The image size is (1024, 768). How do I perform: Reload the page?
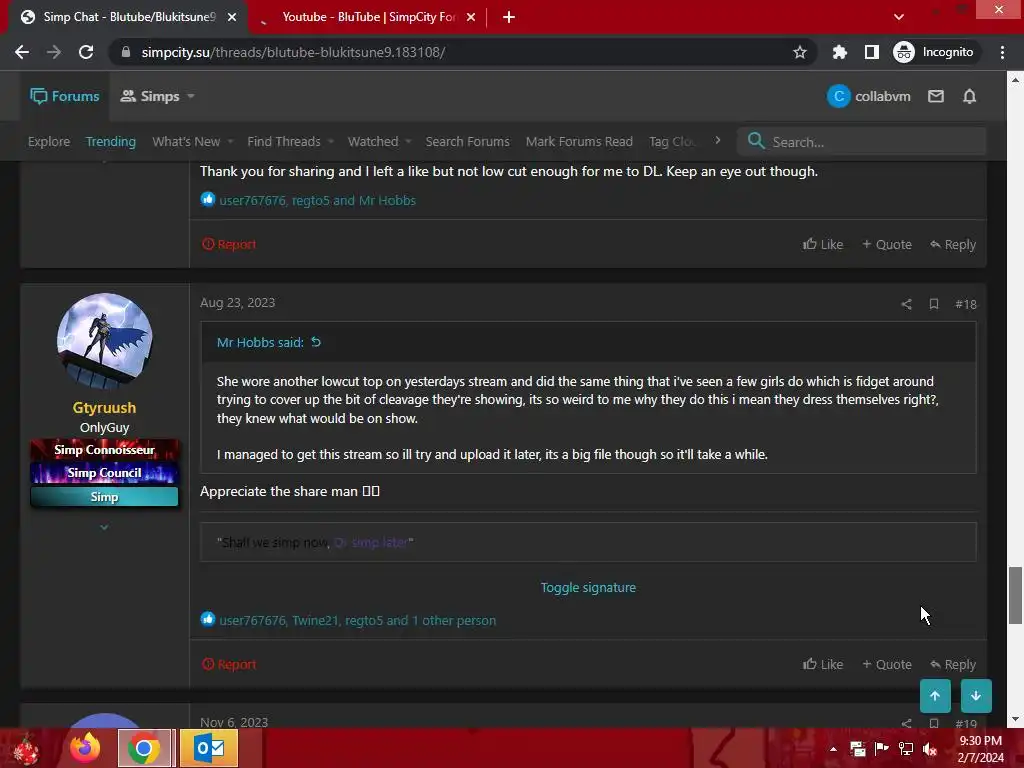(86, 52)
